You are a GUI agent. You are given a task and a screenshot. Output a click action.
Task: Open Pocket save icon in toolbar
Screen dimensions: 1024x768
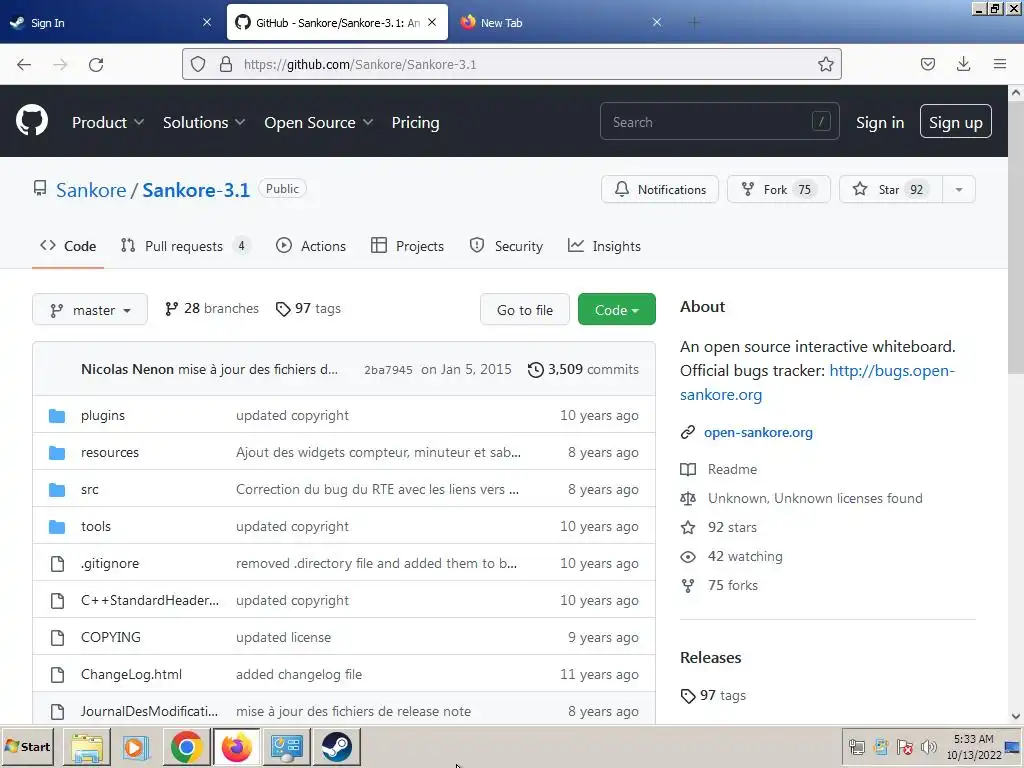tap(927, 64)
